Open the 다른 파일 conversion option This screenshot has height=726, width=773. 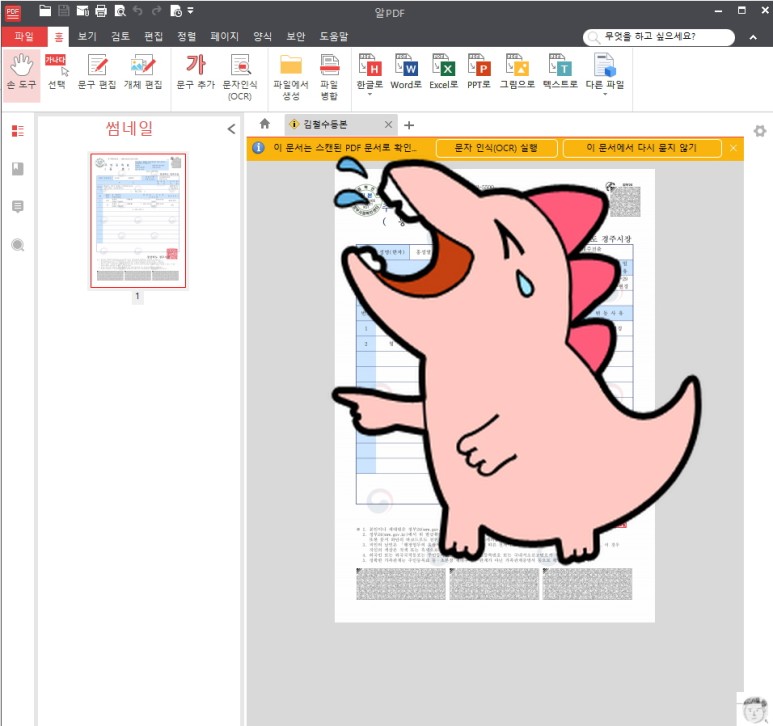pyautogui.click(x=605, y=72)
